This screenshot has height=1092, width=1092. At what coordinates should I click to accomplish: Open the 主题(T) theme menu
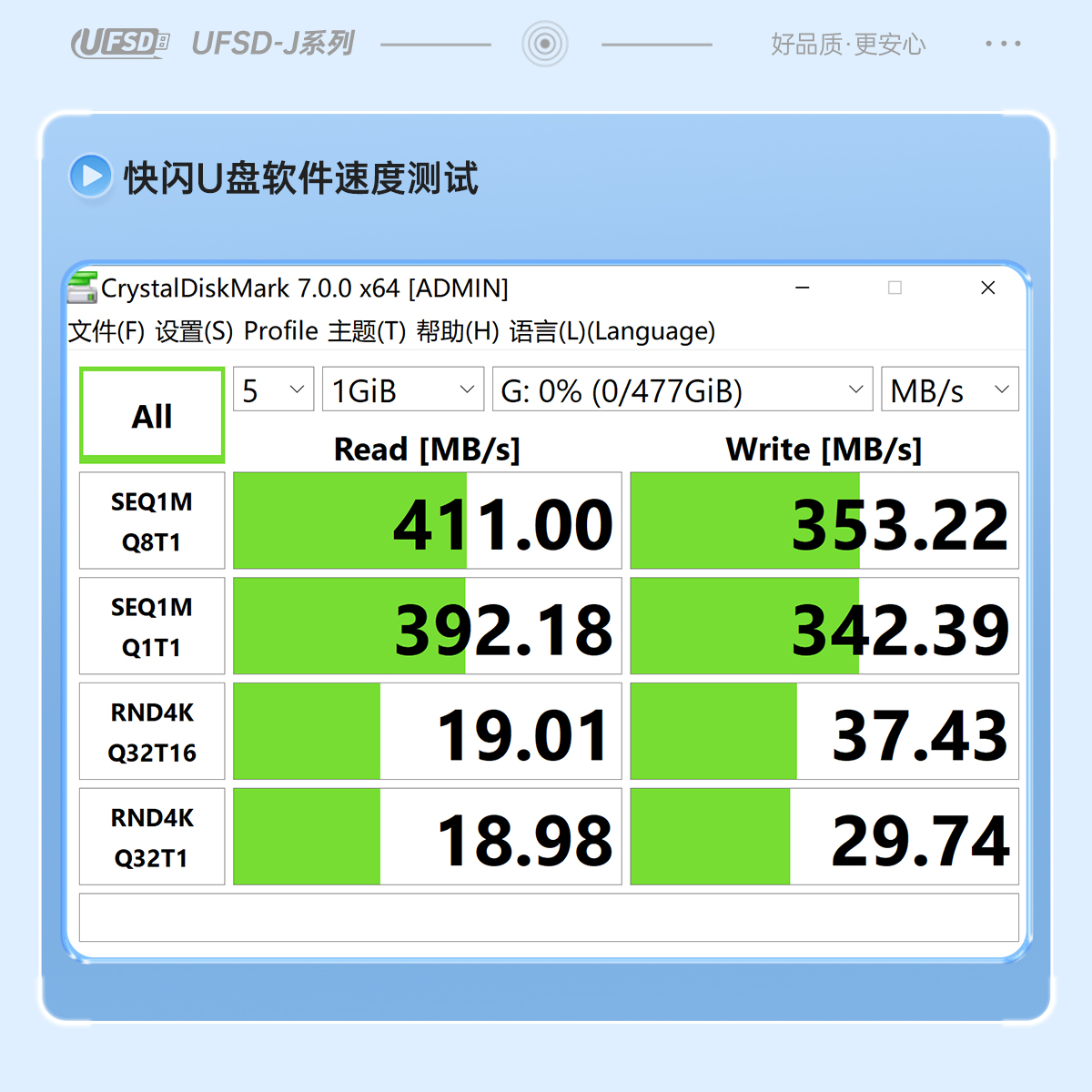(x=367, y=331)
